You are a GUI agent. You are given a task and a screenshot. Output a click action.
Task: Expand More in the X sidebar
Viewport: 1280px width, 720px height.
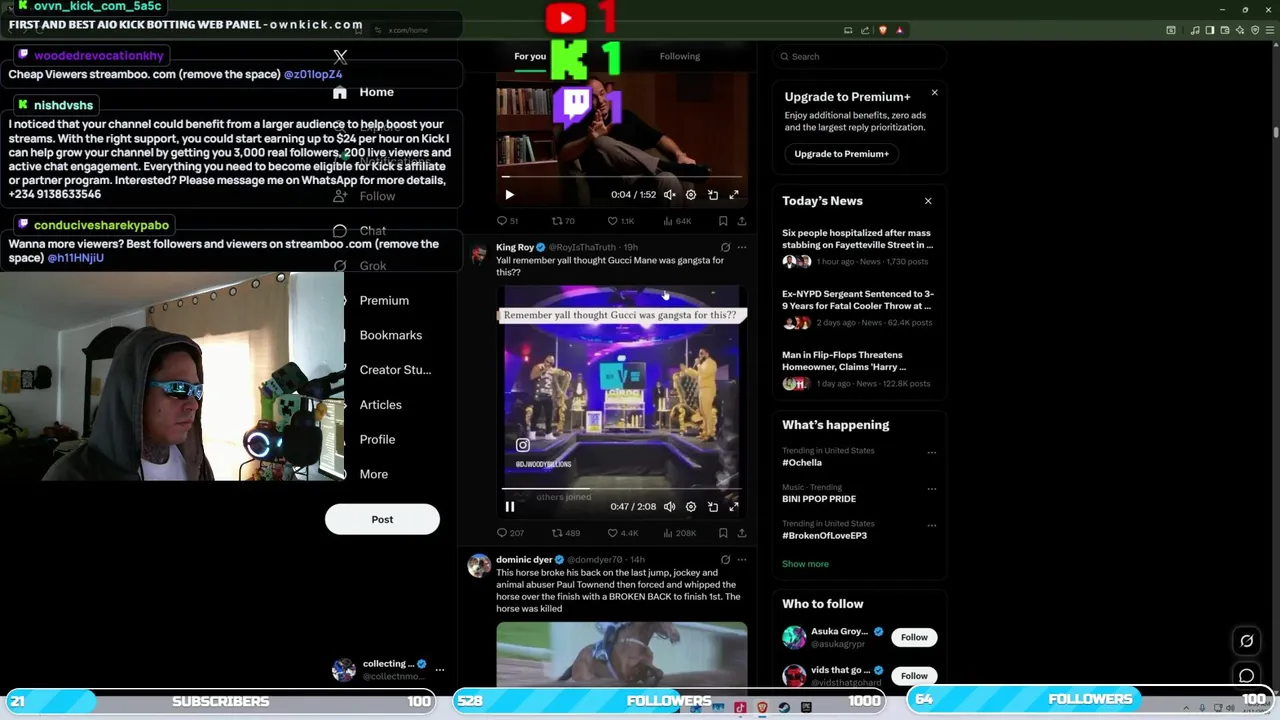click(374, 475)
